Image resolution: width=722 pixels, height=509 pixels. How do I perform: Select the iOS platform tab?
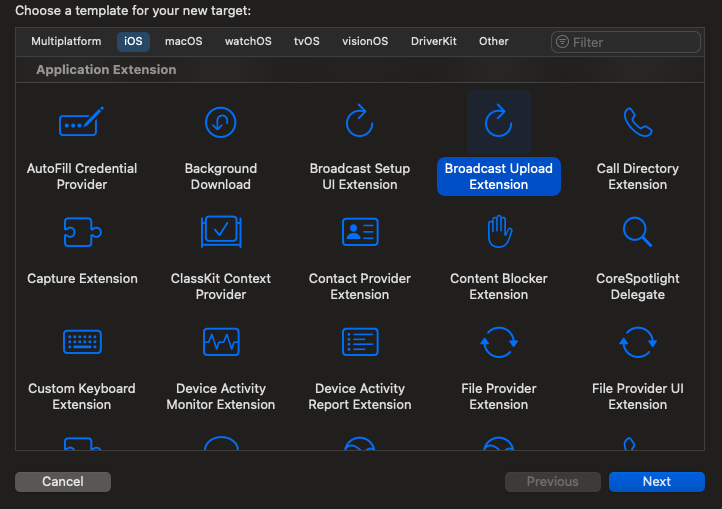[x=133, y=41]
